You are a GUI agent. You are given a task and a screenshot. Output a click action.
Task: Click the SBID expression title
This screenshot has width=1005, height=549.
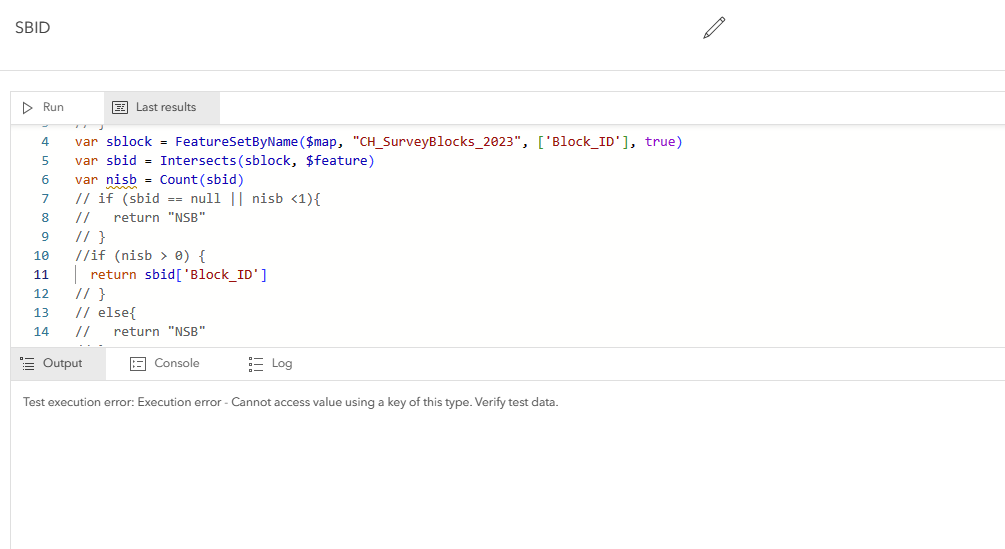pyautogui.click(x=32, y=28)
